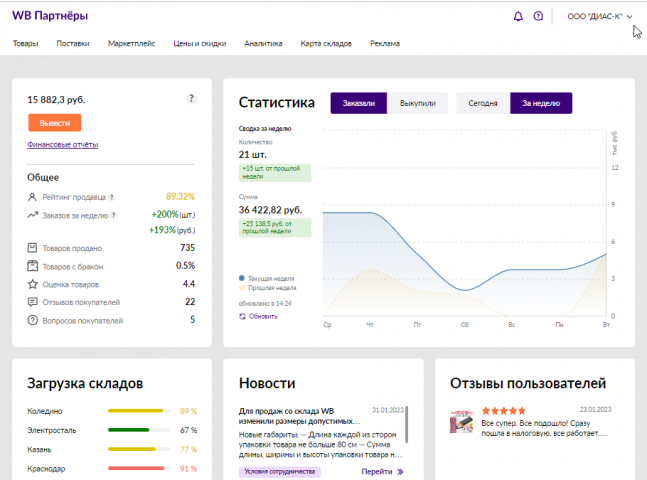Show the hint next to Заказов за неделю
This screenshot has height=480, width=647.
[113, 215]
